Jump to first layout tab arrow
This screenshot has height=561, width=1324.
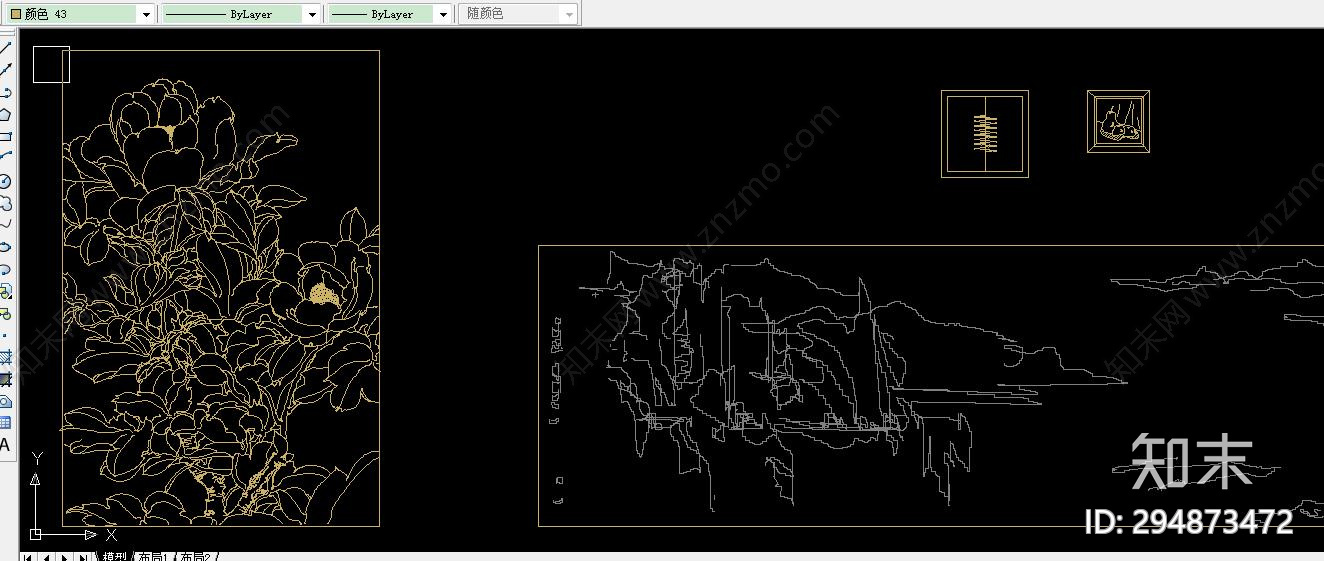28,556
